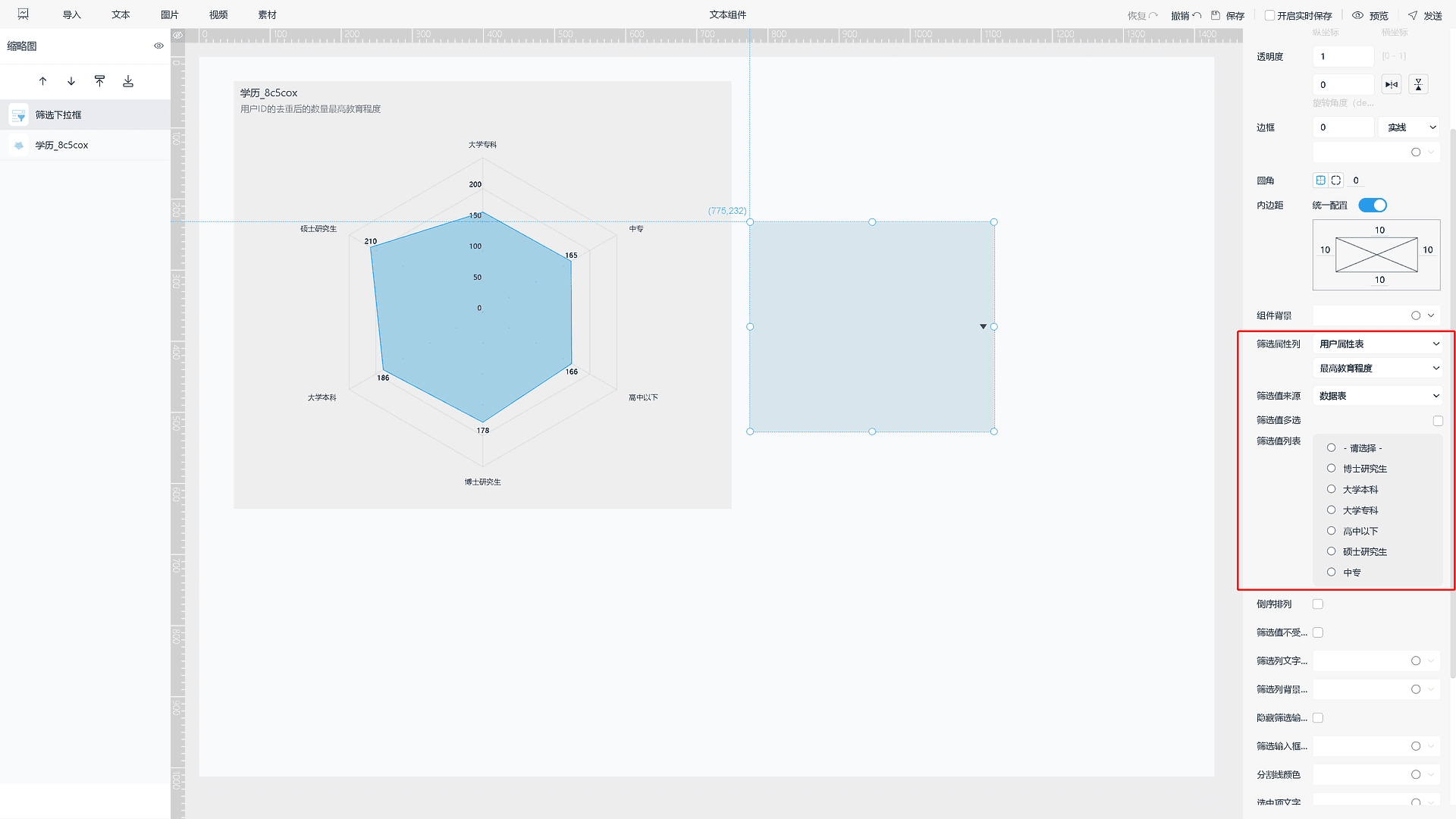Screen dimensions: 1456x819
Task: Click the 预览 preview button
Action: pos(1370,15)
